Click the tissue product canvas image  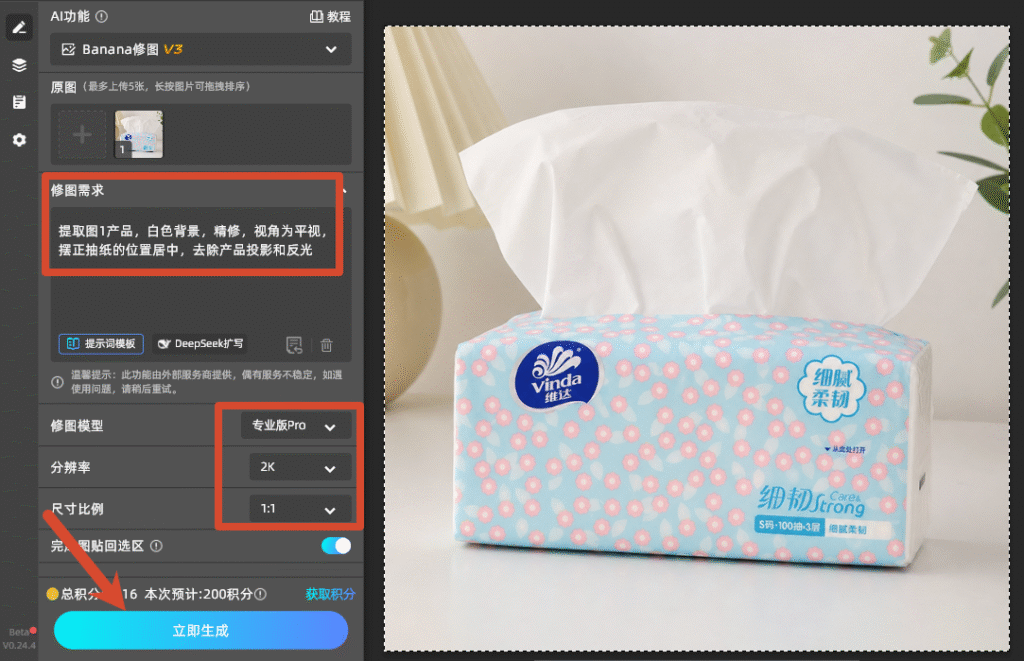(x=697, y=338)
